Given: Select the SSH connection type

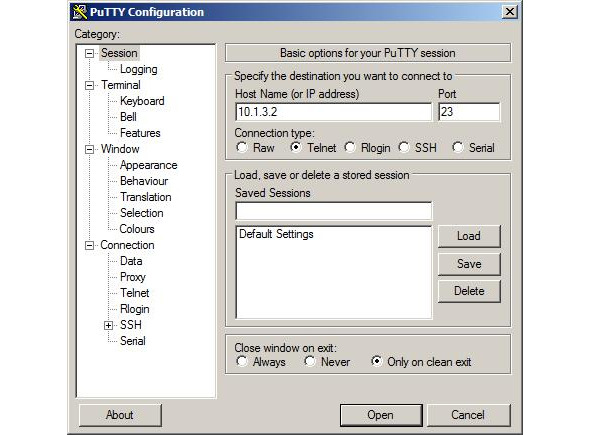Looking at the screenshot, I should tap(404, 147).
